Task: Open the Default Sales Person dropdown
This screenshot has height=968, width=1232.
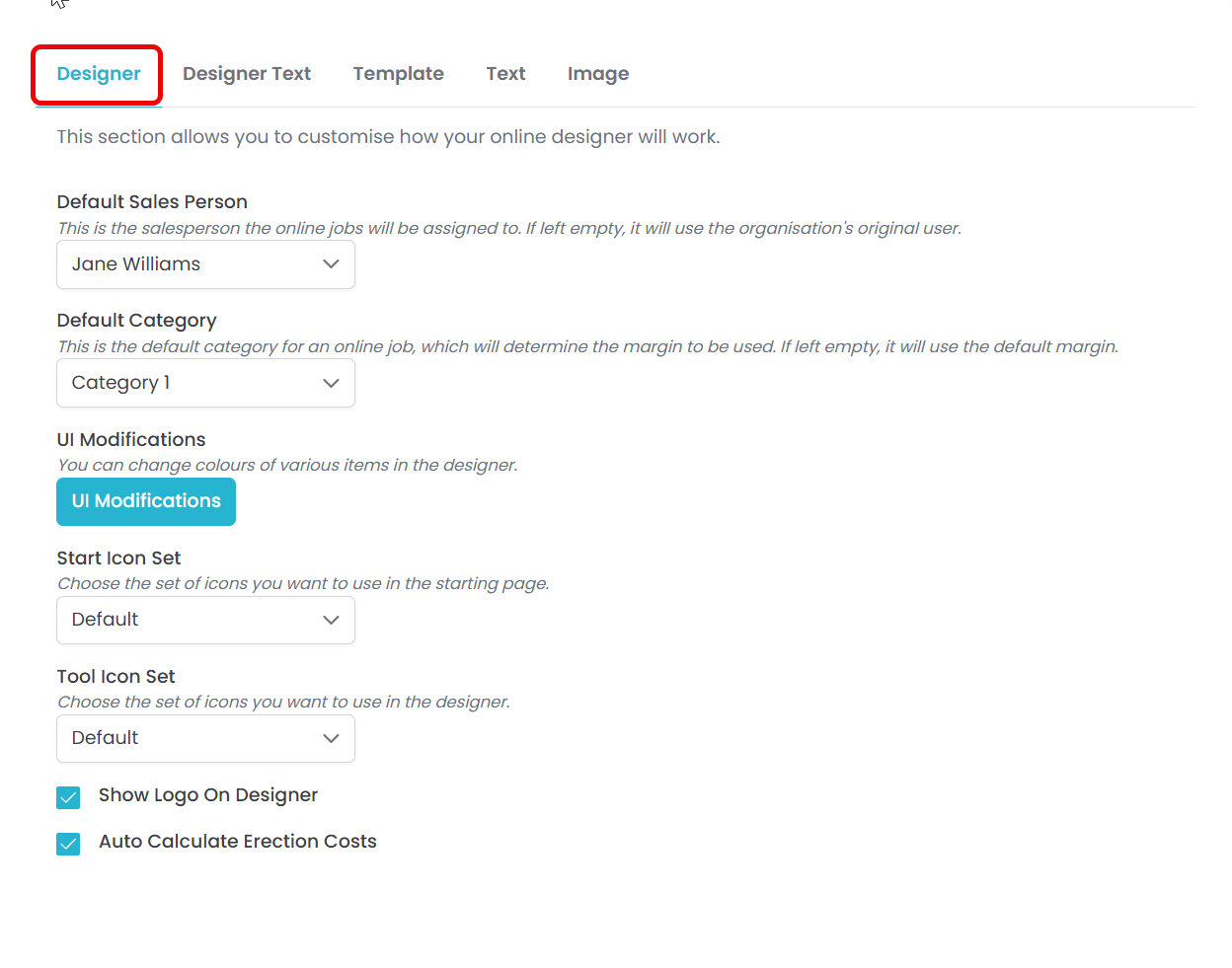Action: pos(205,264)
